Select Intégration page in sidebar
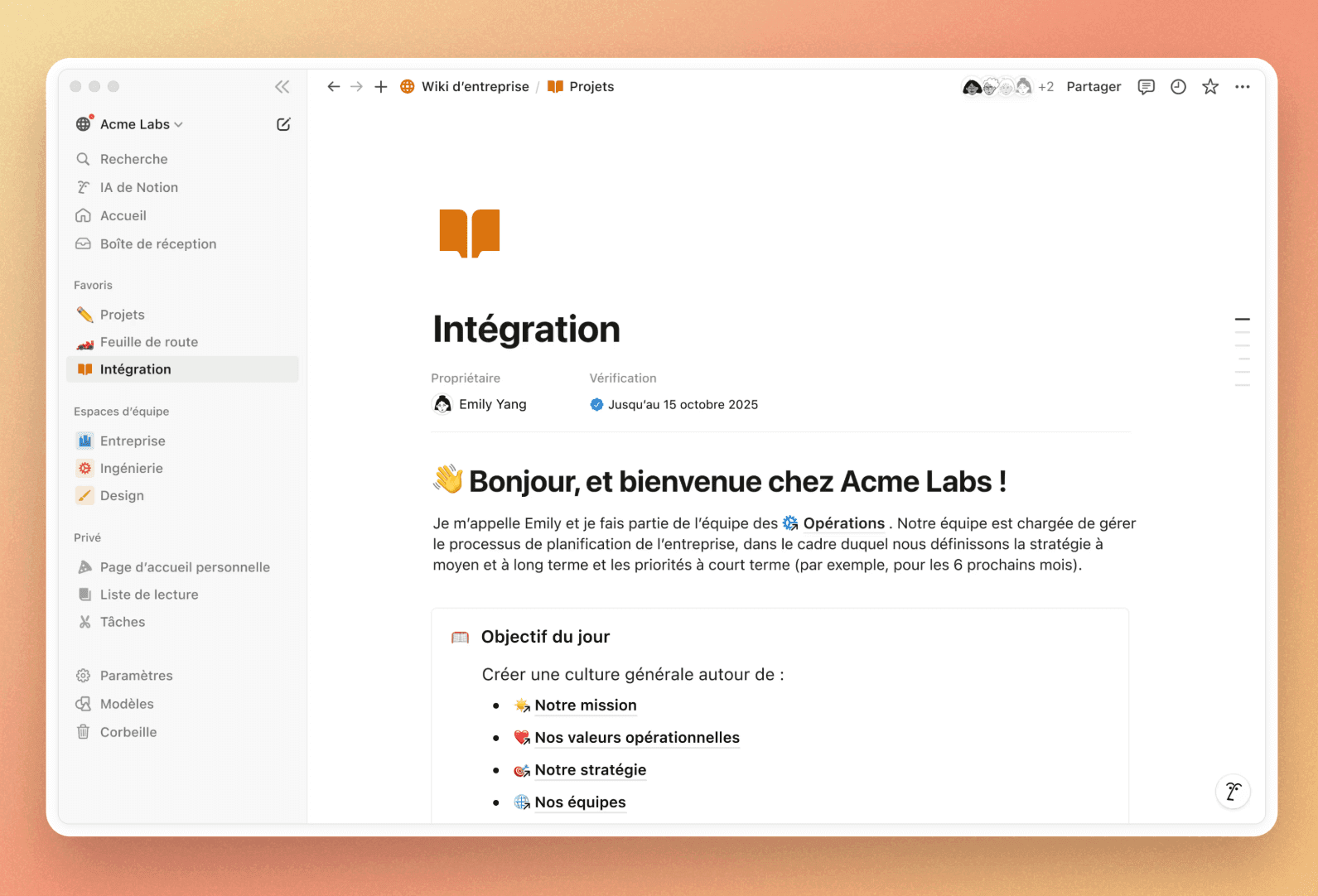 (182, 369)
